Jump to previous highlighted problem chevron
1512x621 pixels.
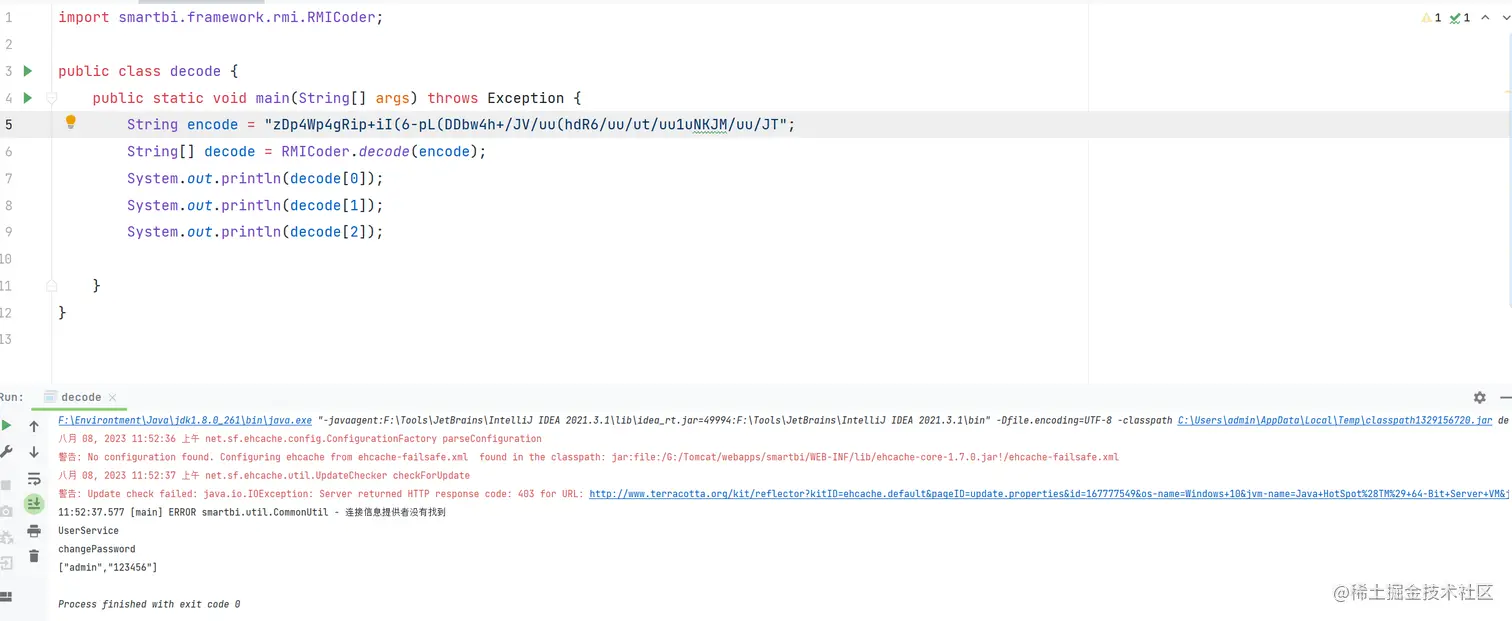point(1484,18)
